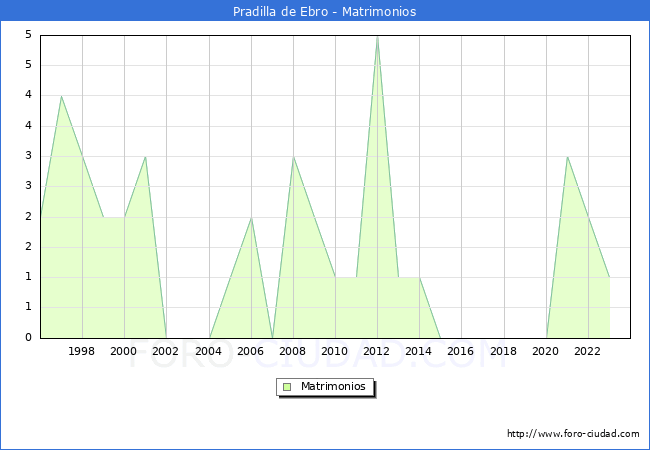Select the 2008 year tick label

pos(292,351)
